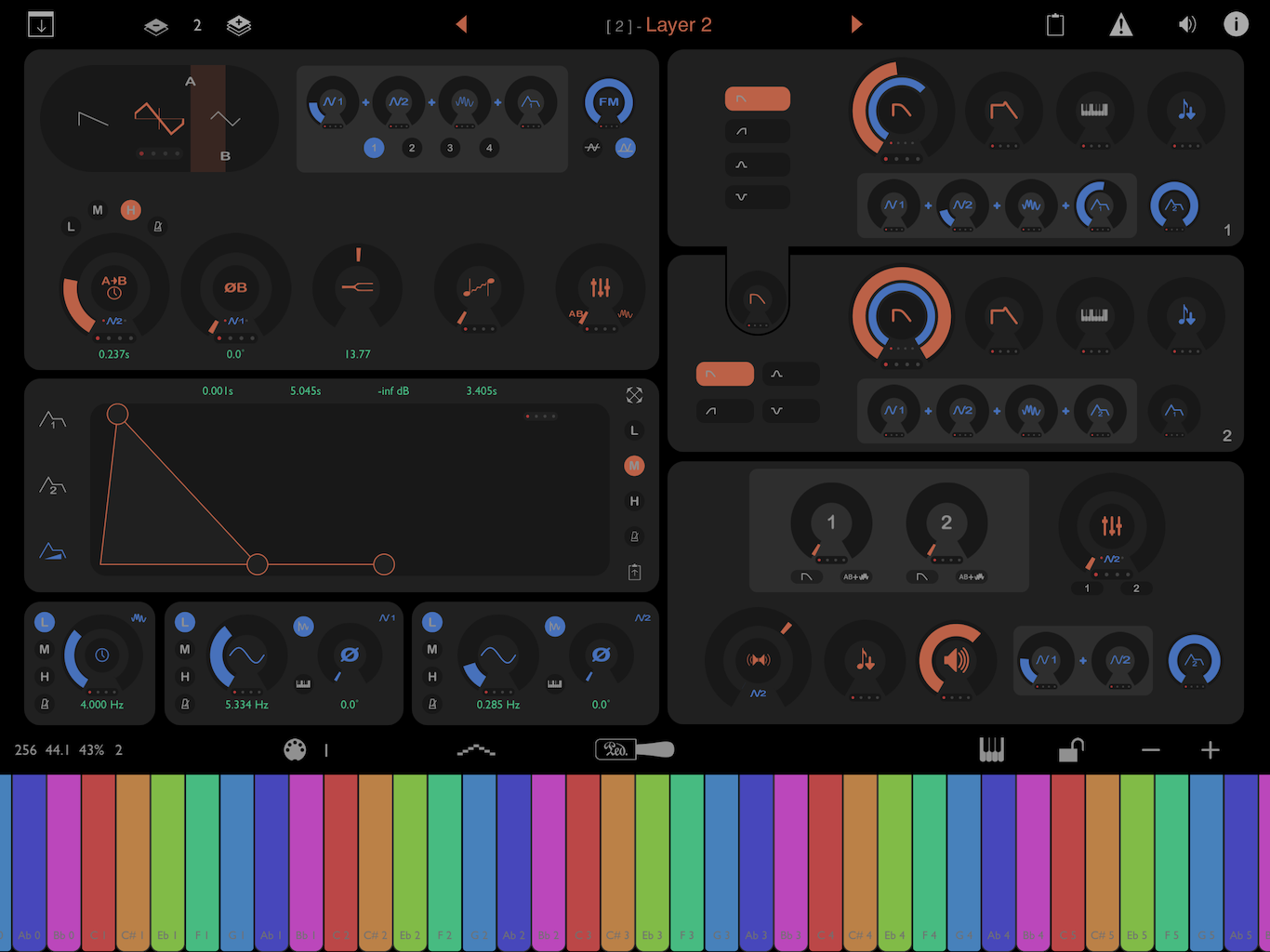The image size is (1270, 952).
Task: Tap the sustain pedal icon
Action: coord(635,749)
